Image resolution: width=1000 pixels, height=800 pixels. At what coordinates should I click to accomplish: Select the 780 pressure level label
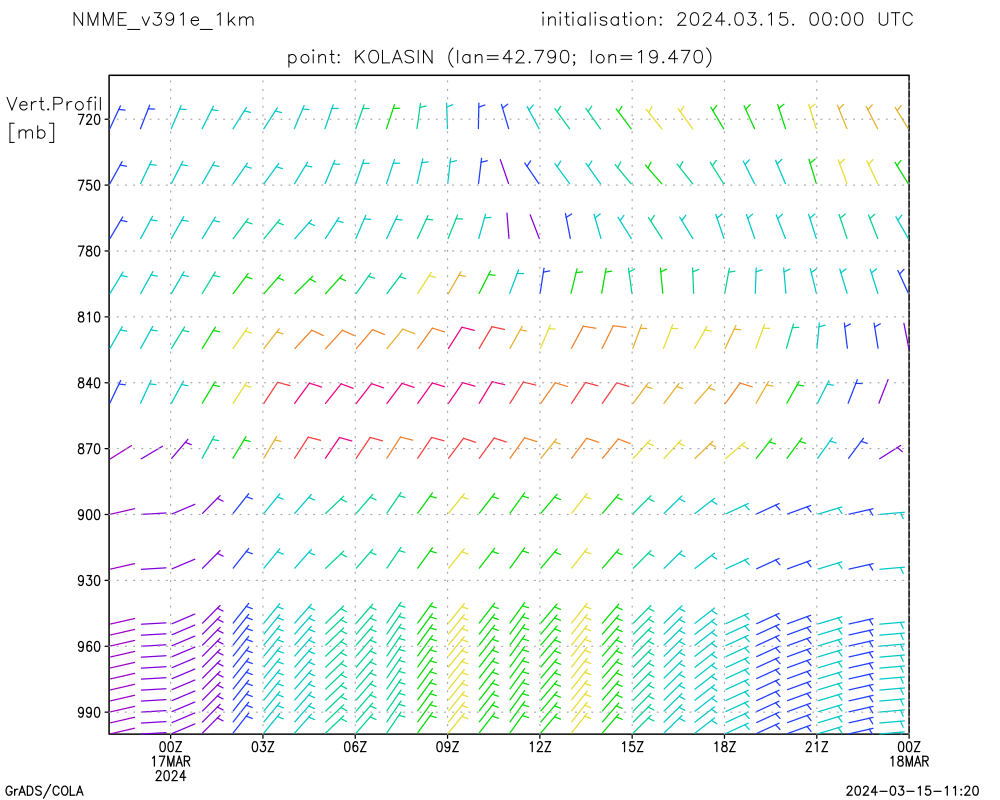tap(89, 251)
